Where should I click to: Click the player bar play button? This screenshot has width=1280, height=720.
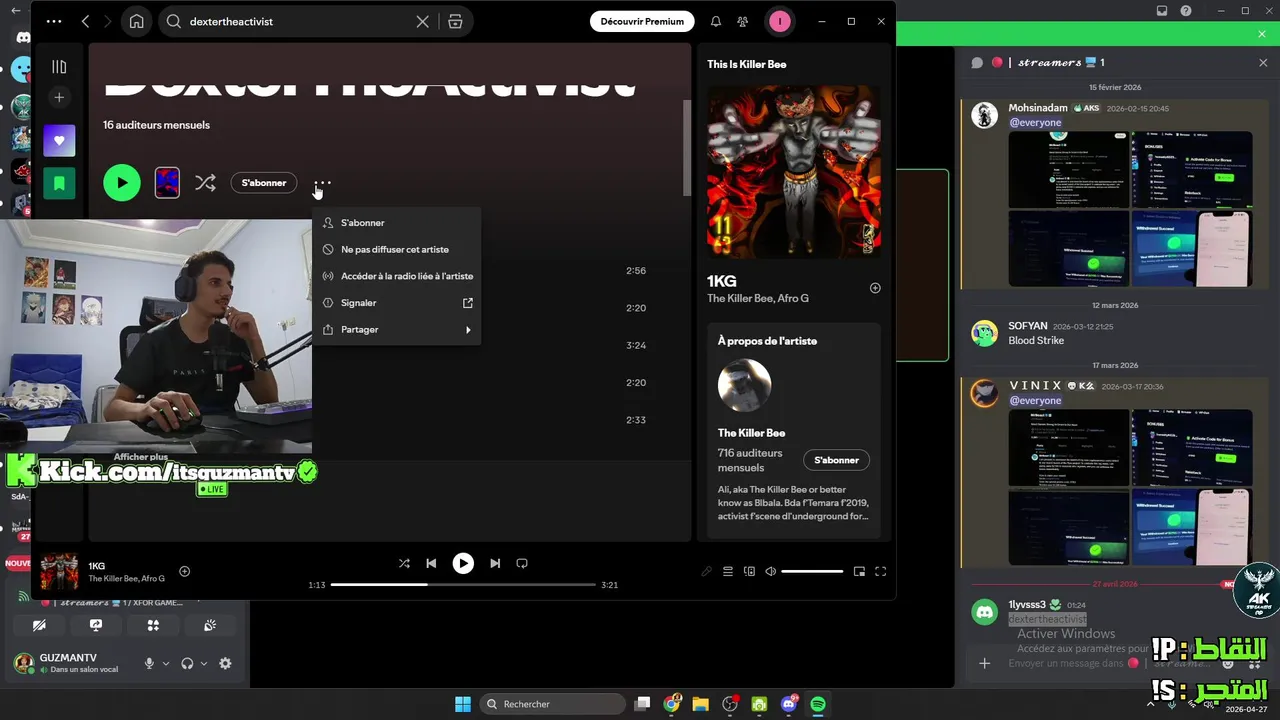(463, 563)
